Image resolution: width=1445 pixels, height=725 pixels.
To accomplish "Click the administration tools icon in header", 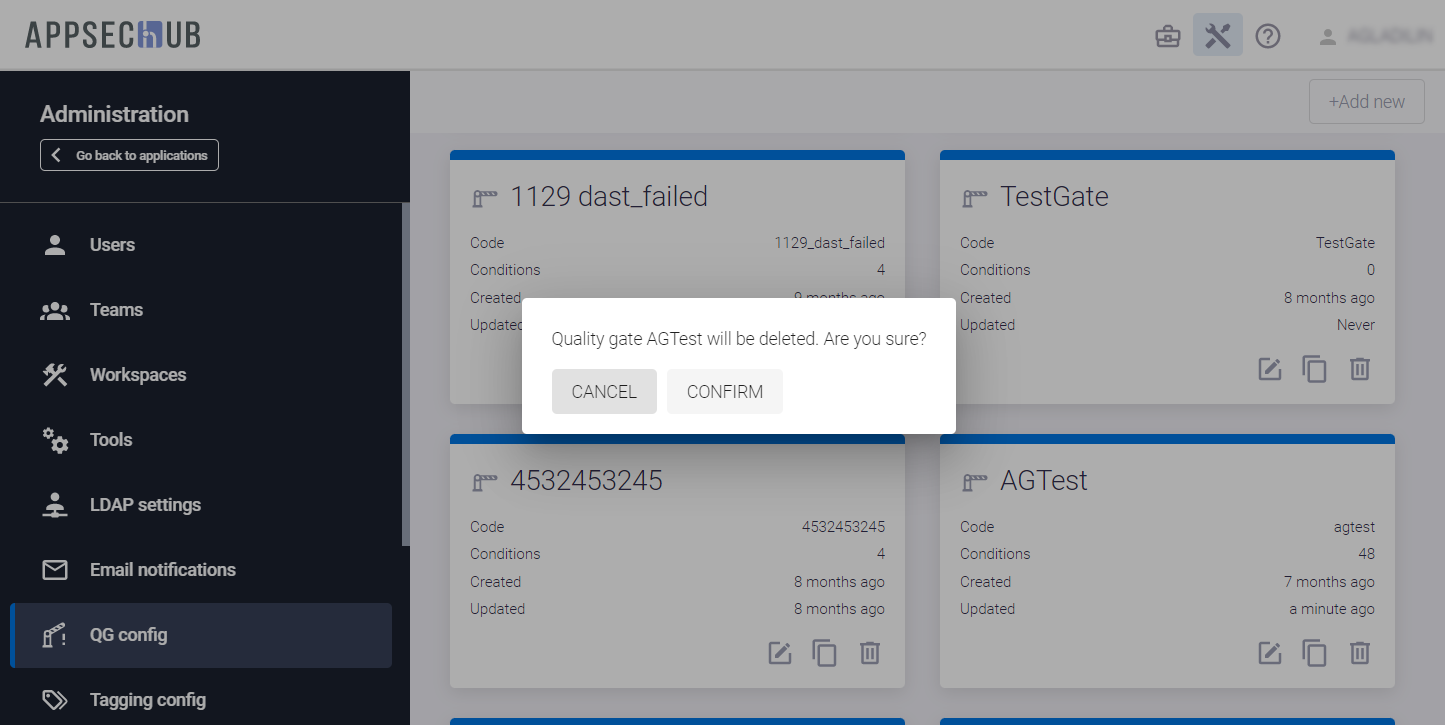I will 1217,36.
